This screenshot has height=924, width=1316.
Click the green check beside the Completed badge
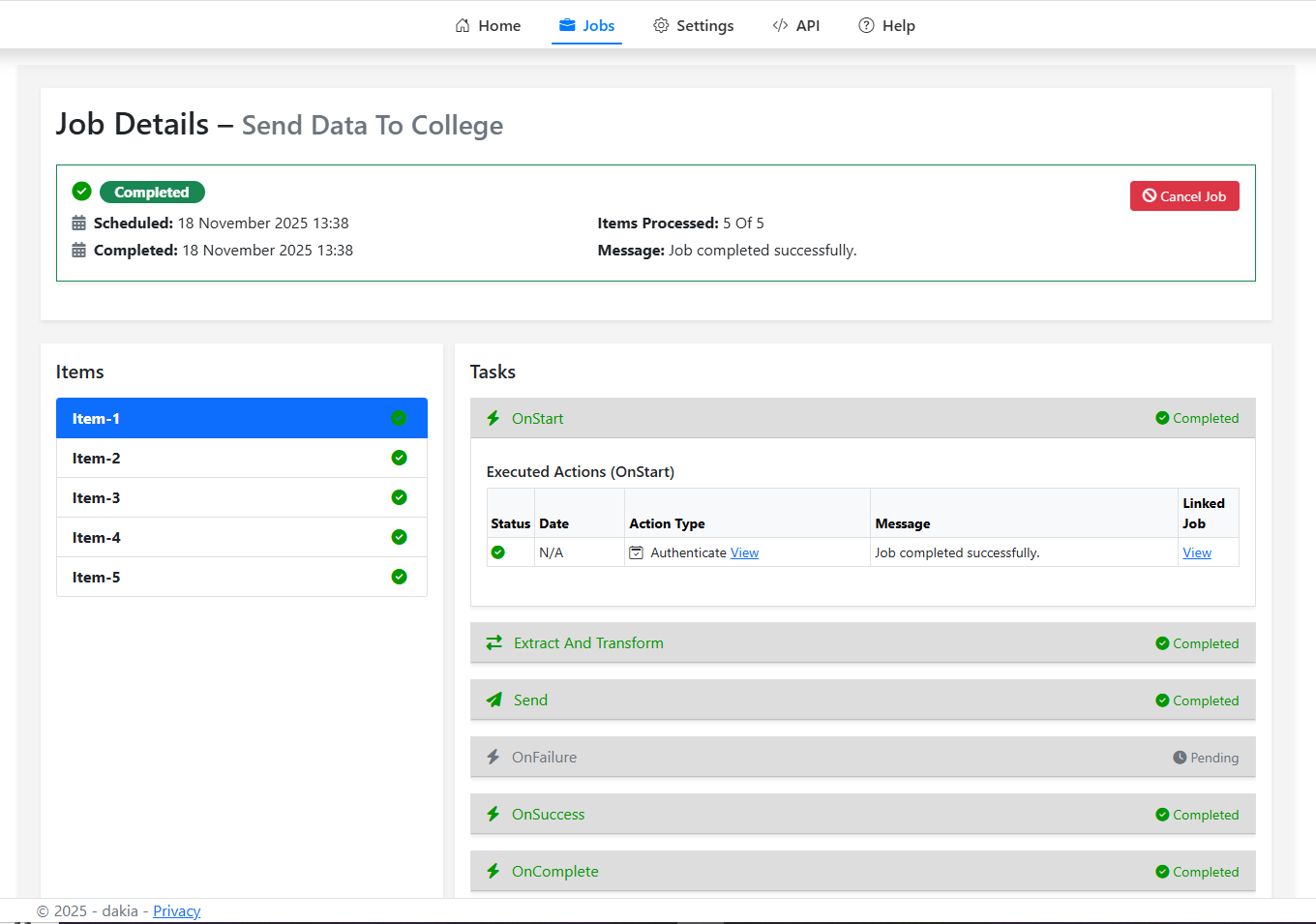pyautogui.click(x=81, y=191)
